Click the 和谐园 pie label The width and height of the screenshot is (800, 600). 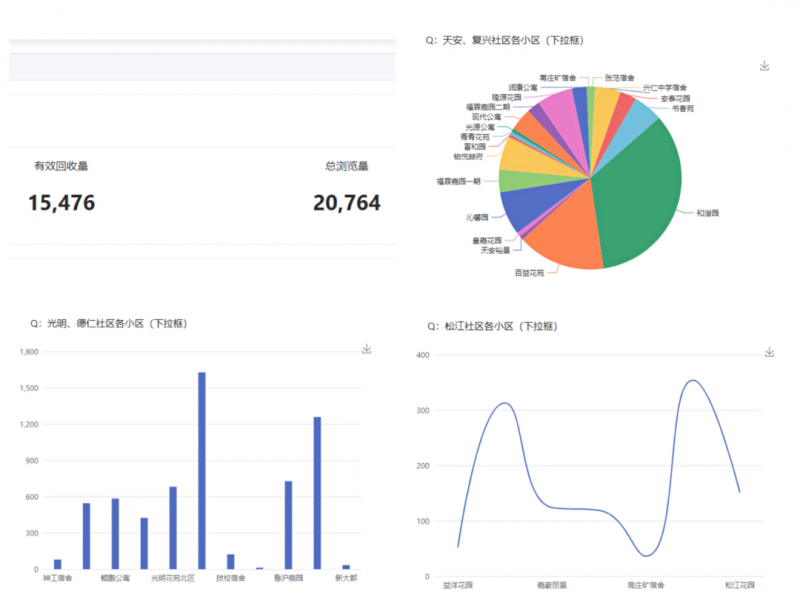[x=708, y=213]
